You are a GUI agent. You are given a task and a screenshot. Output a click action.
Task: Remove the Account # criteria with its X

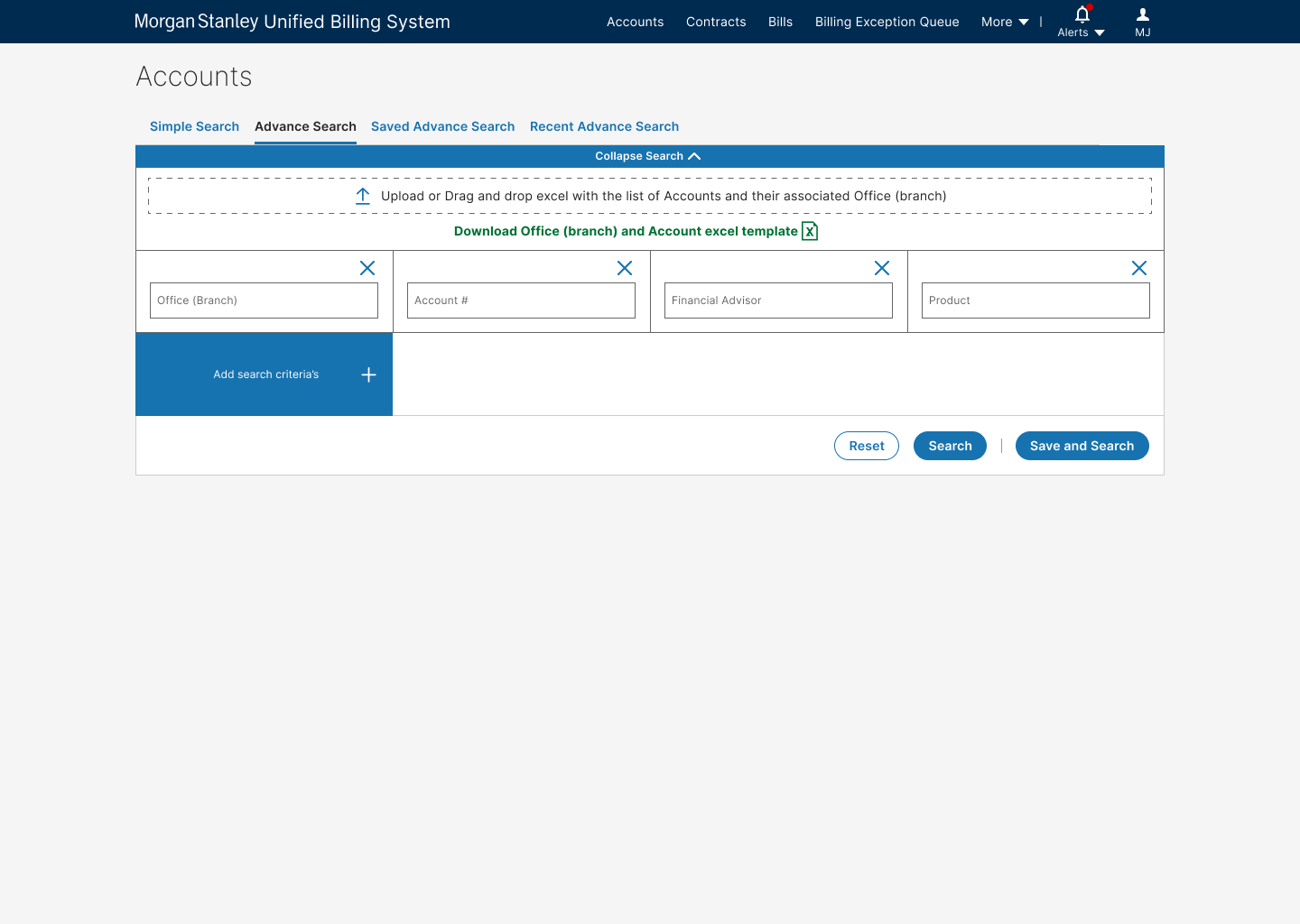625,268
